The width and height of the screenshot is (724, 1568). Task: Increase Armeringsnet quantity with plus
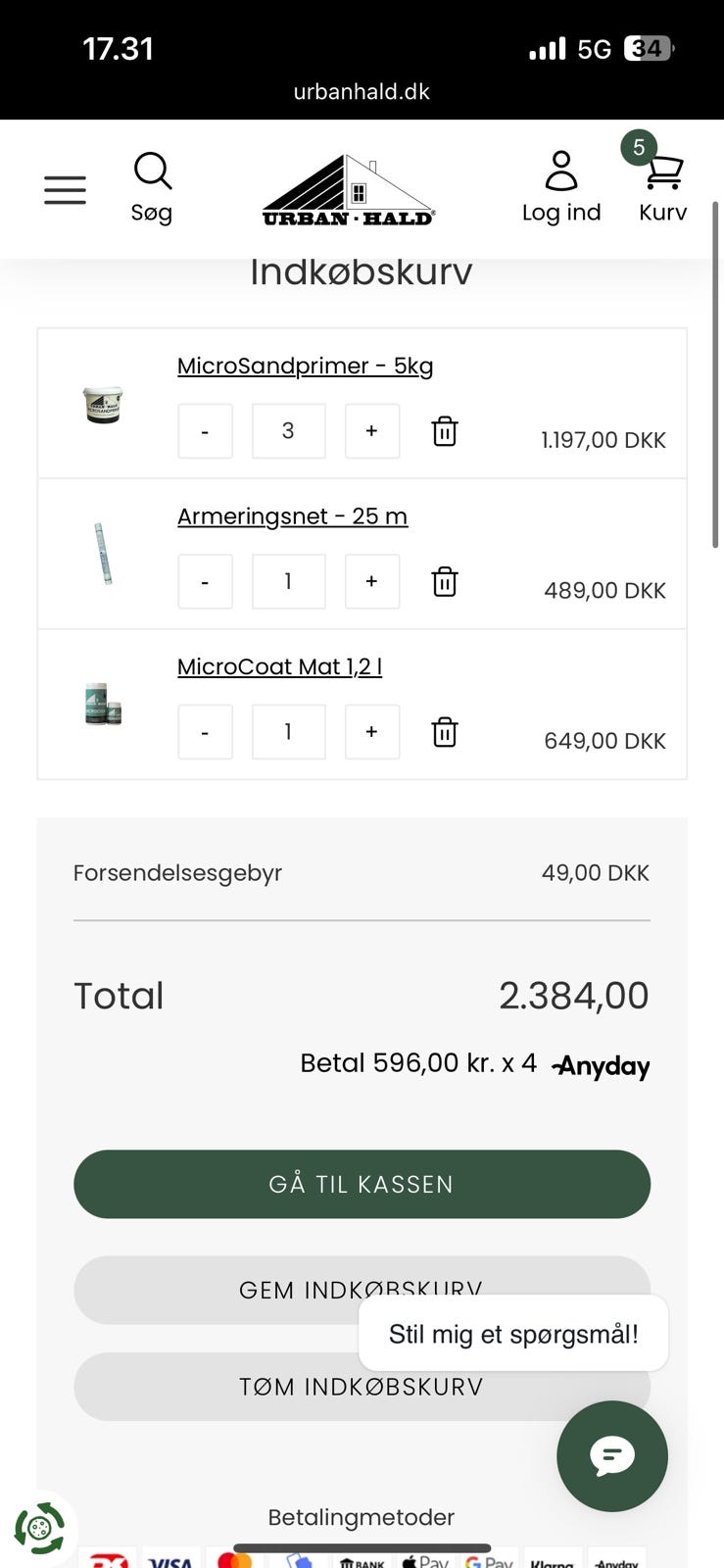point(371,581)
